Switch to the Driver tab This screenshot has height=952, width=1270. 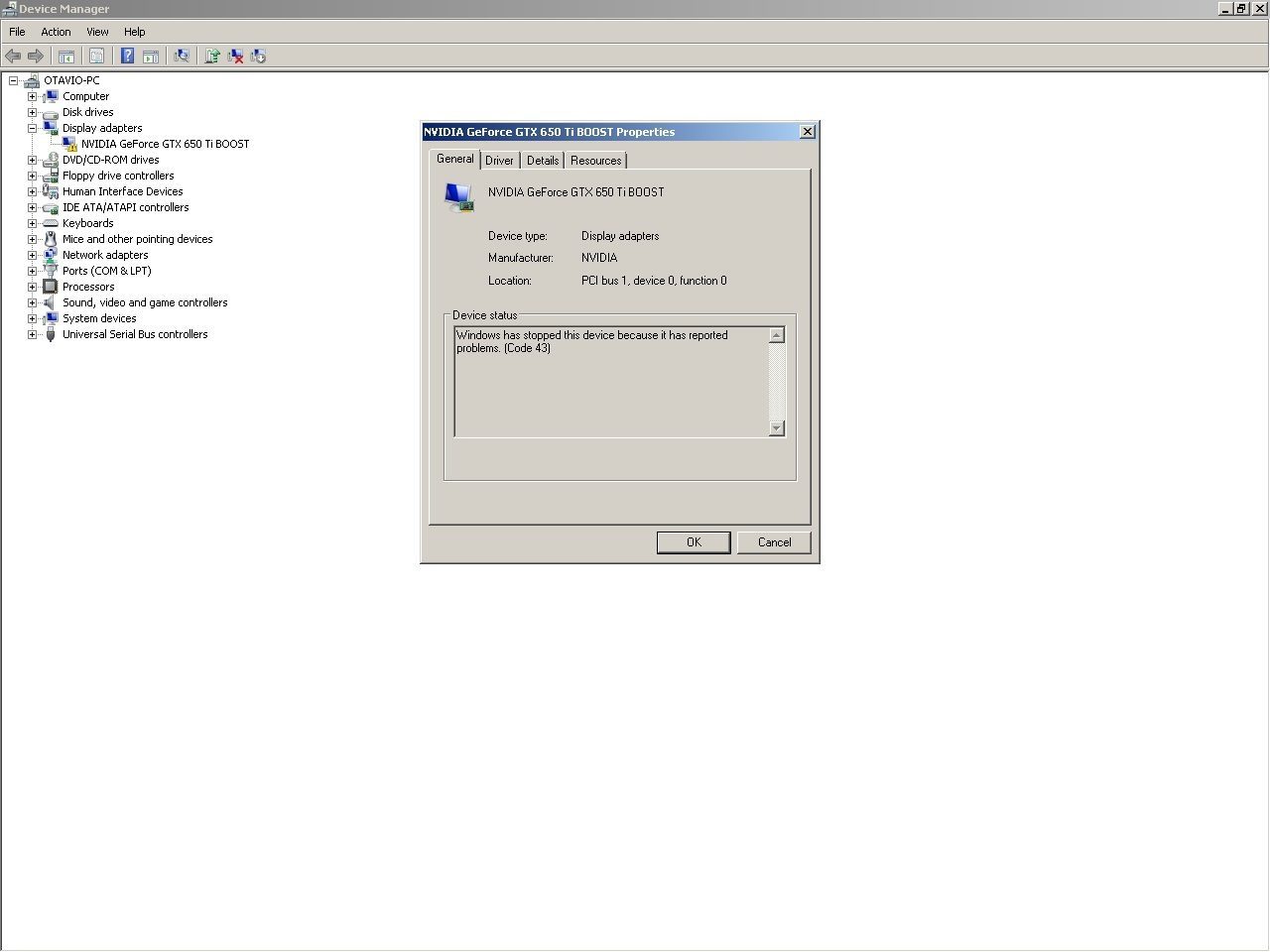499,161
